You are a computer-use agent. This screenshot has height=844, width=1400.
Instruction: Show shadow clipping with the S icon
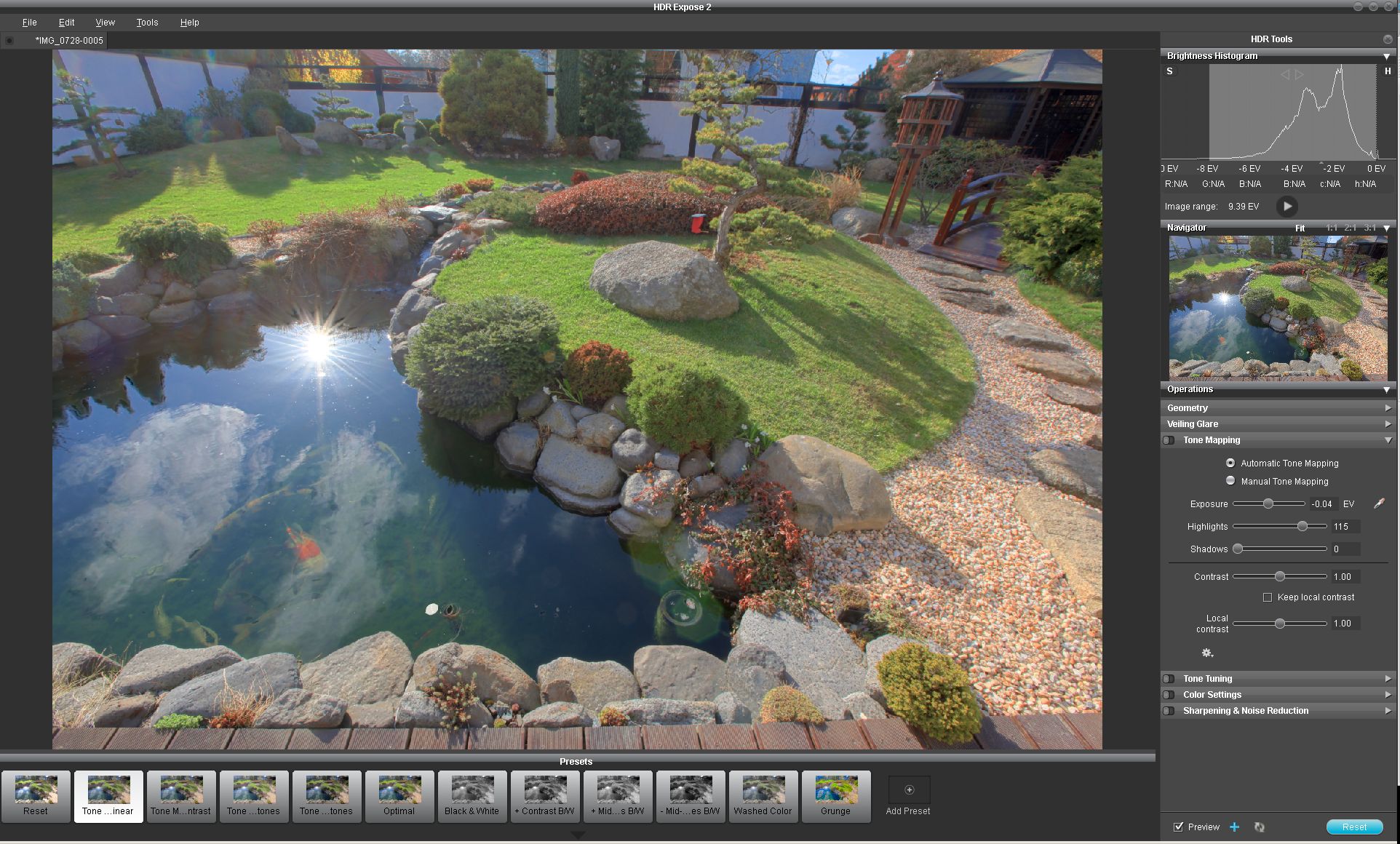pyautogui.click(x=1169, y=71)
